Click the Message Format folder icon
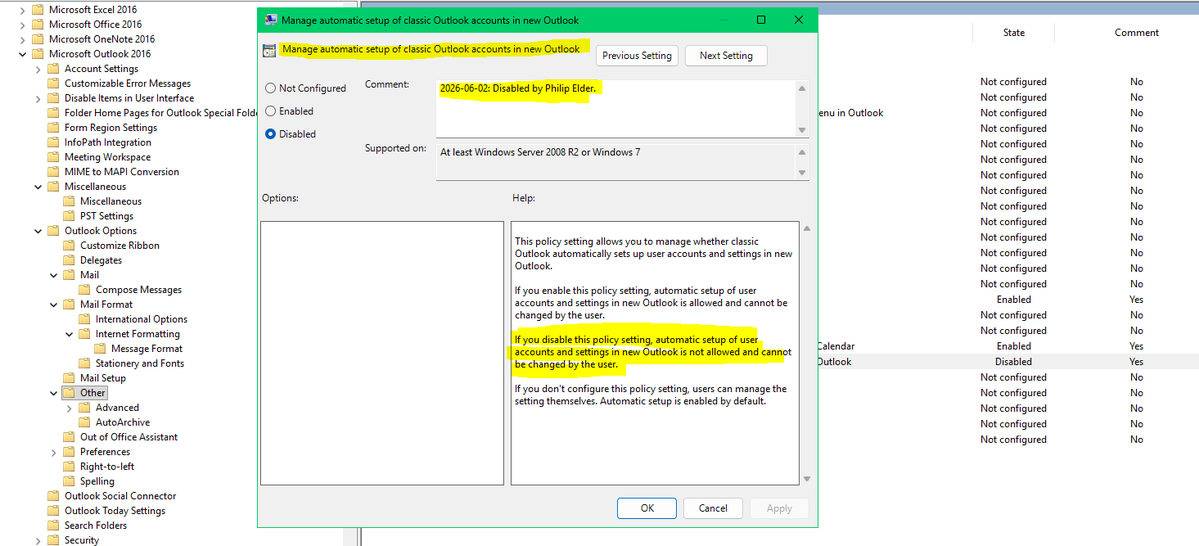1199x546 pixels. pyautogui.click(x=100, y=349)
